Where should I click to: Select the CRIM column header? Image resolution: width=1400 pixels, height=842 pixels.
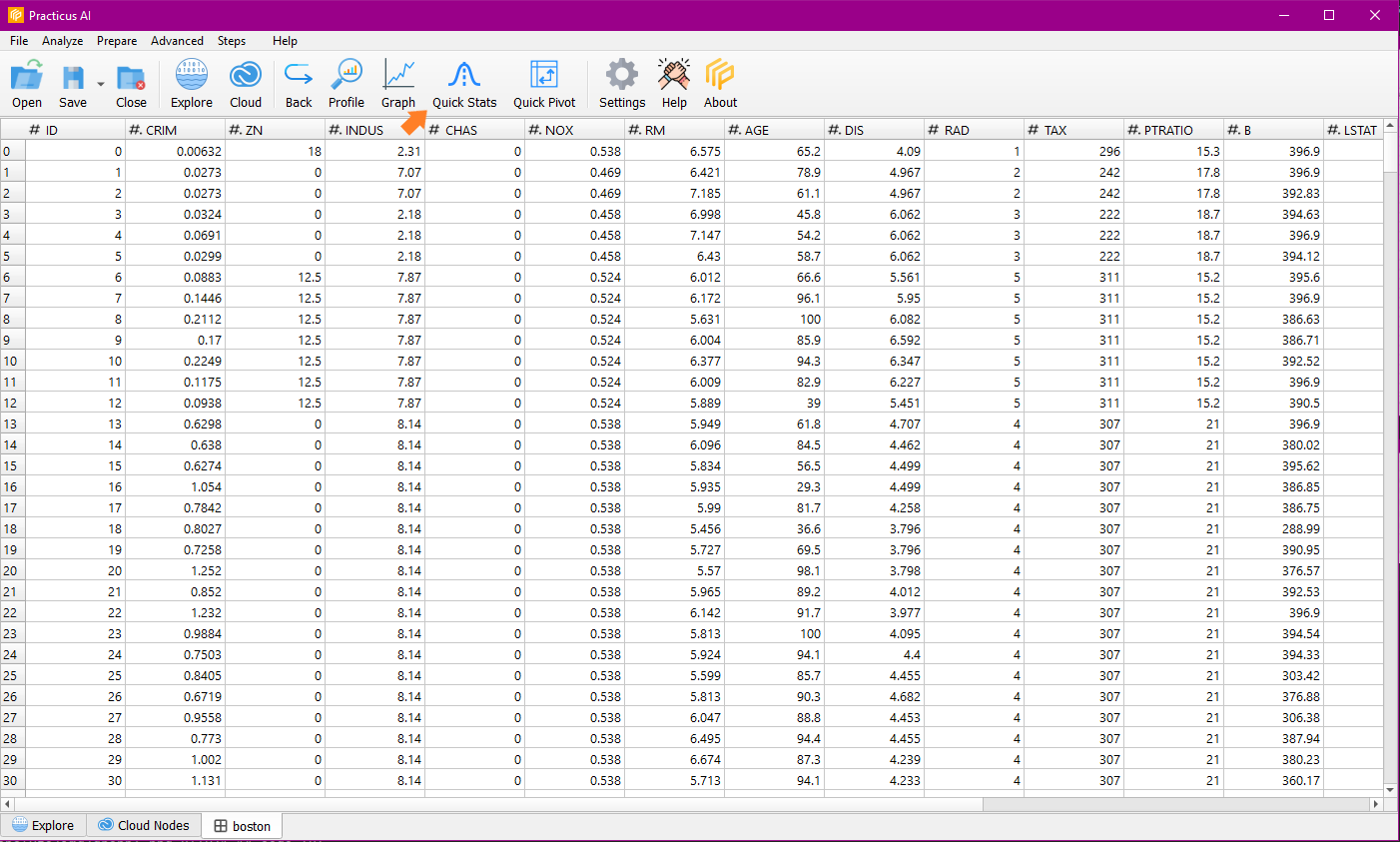(x=174, y=129)
